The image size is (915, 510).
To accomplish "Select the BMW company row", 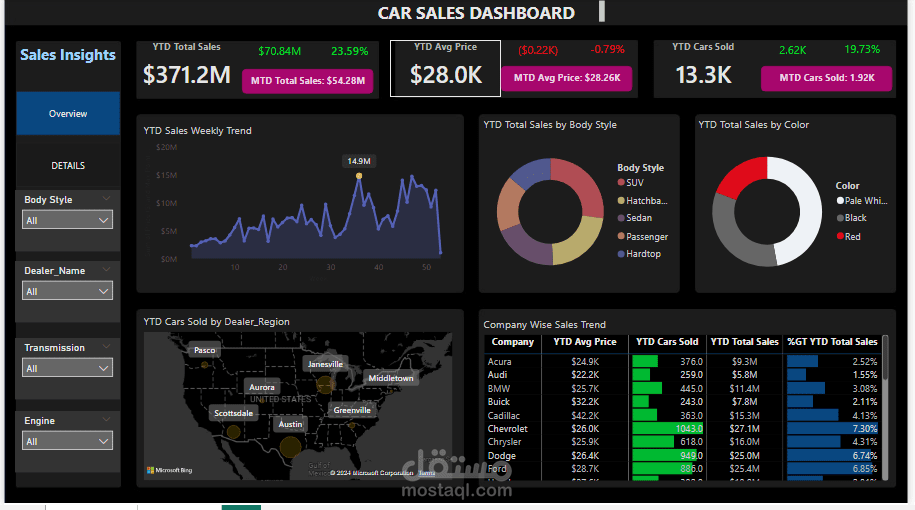I will 682,389.
